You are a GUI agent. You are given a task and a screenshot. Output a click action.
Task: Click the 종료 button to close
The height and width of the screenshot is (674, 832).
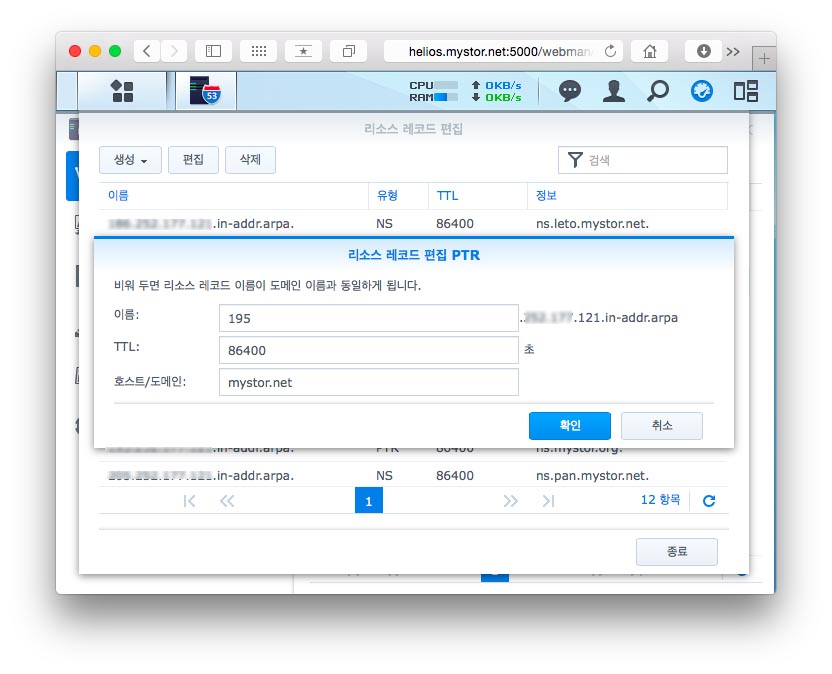point(676,552)
